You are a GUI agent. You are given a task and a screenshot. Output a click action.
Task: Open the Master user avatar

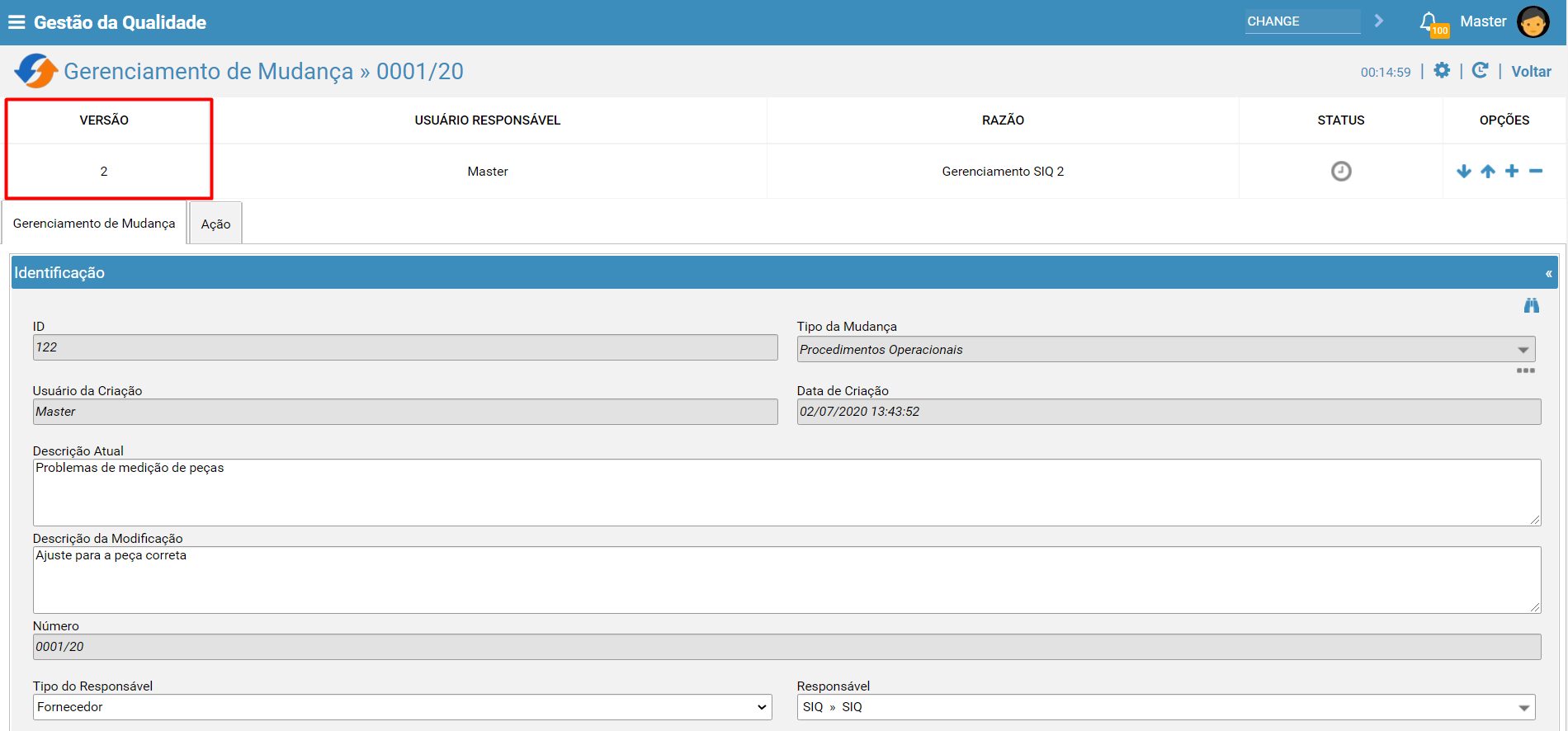click(x=1533, y=22)
